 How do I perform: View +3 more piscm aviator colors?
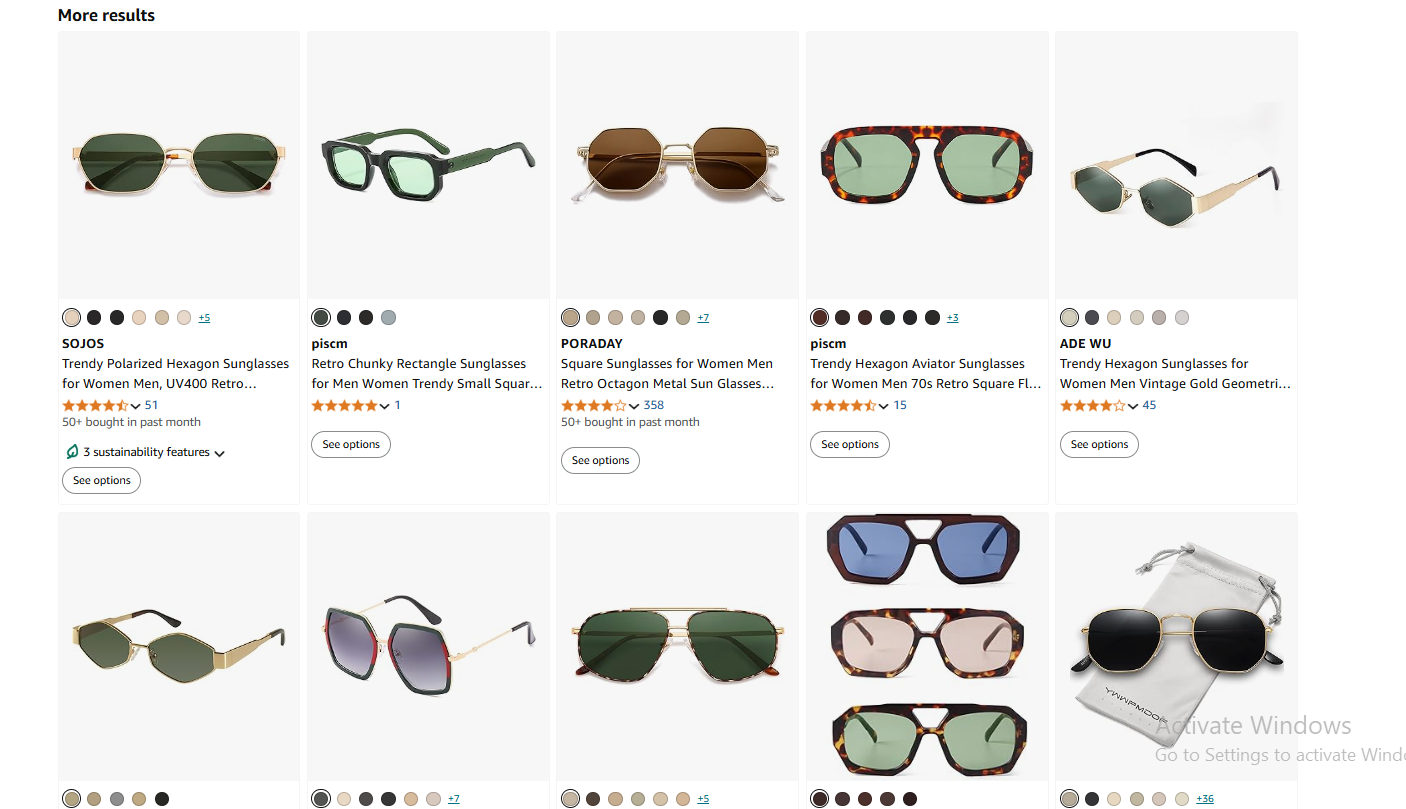point(952,318)
